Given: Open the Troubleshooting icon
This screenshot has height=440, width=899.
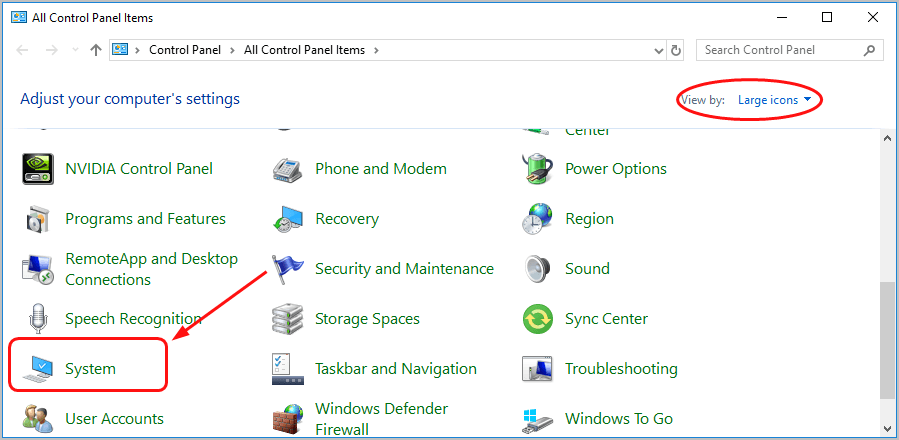Looking at the screenshot, I should point(537,369).
